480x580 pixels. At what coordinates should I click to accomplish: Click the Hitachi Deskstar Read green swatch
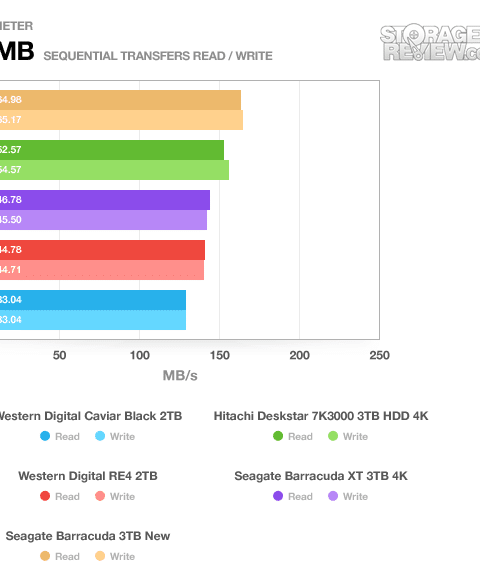pyautogui.click(x=278, y=436)
